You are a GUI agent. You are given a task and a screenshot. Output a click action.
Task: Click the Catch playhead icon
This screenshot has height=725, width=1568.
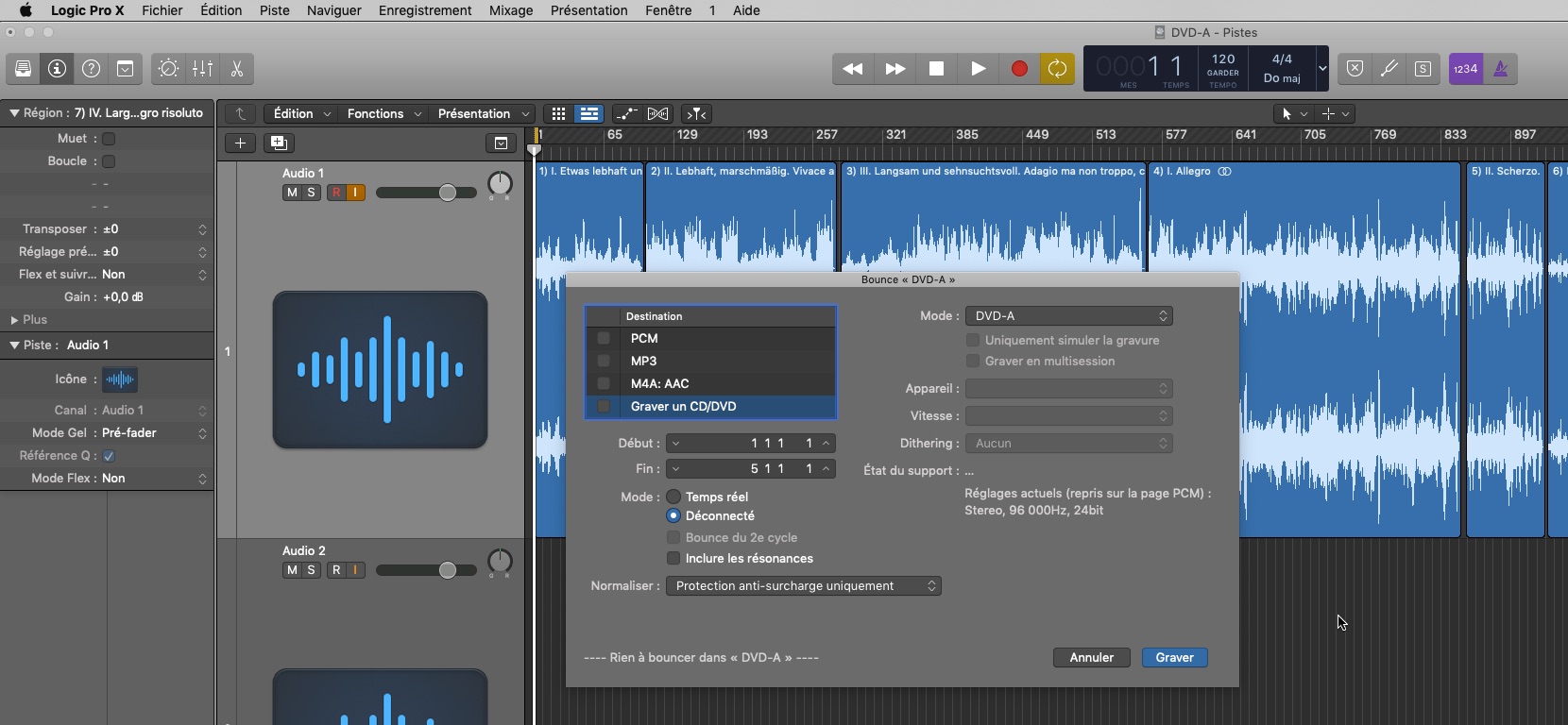[696, 114]
